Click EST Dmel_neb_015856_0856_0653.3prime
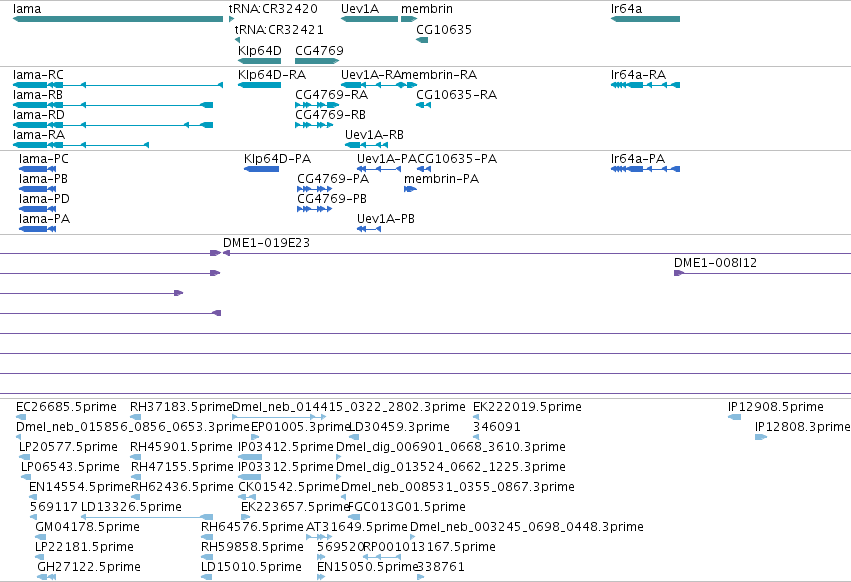 click(132, 427)
